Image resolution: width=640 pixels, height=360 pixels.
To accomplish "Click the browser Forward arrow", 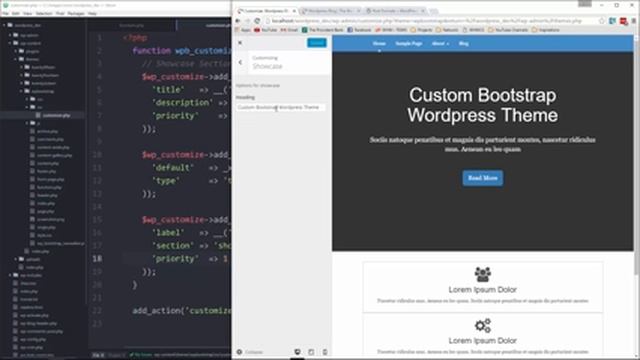I will pyautogui.click(x=247, y=21).
